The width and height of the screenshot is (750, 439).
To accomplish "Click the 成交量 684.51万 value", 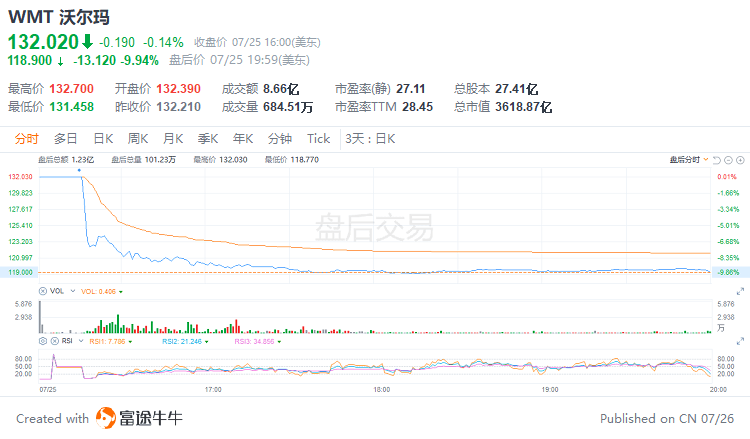I will point(288,107).
